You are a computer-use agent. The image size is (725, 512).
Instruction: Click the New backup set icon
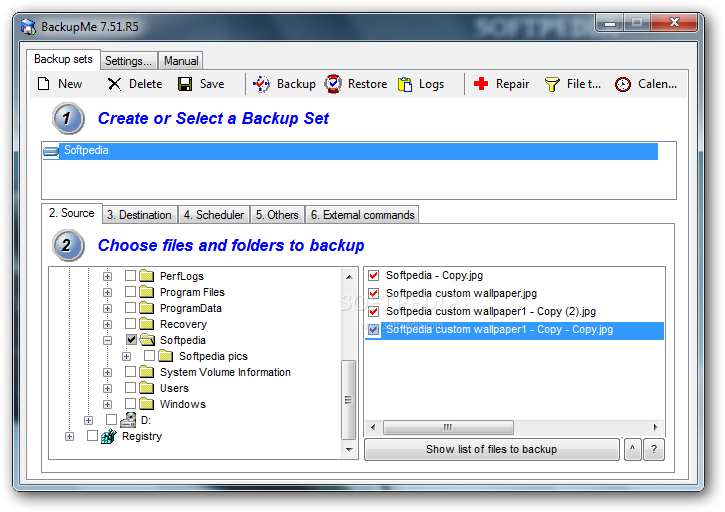point(43,84)
